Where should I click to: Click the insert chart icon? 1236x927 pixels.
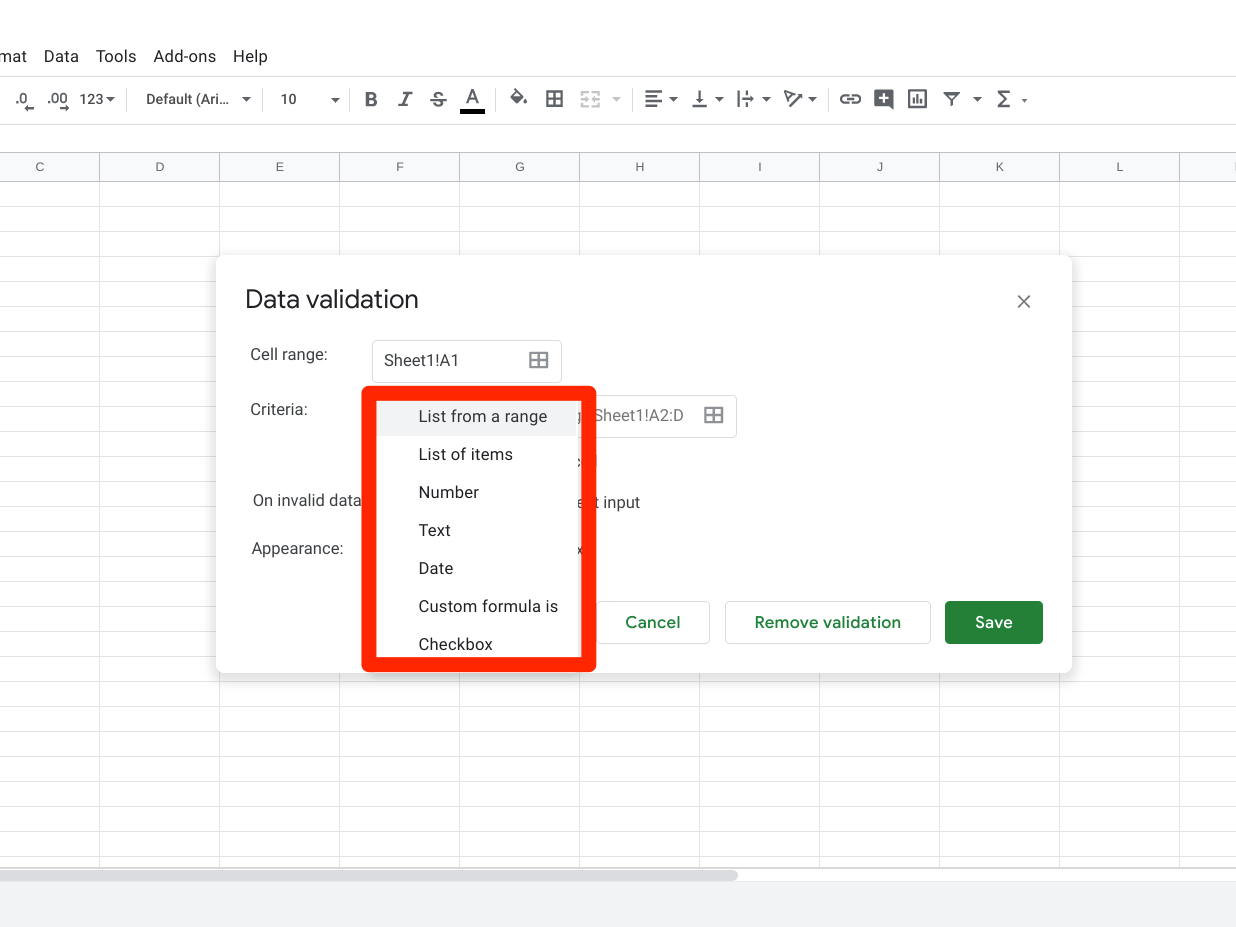[917, 99]
